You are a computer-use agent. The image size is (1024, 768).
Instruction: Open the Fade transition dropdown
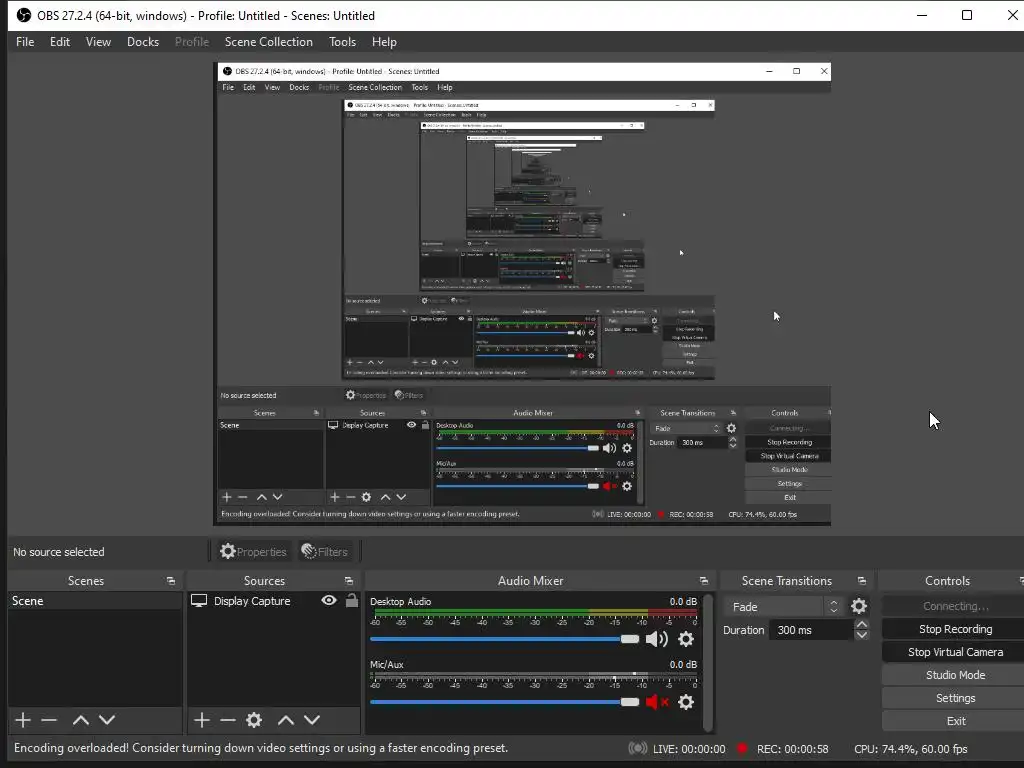click(x=782, y=607)
